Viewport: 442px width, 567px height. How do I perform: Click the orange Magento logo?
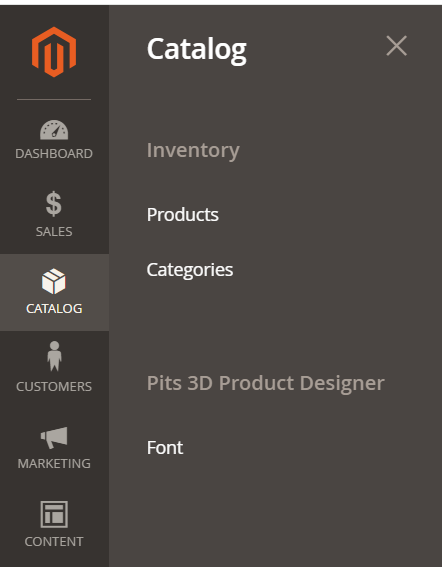(54, 52)
